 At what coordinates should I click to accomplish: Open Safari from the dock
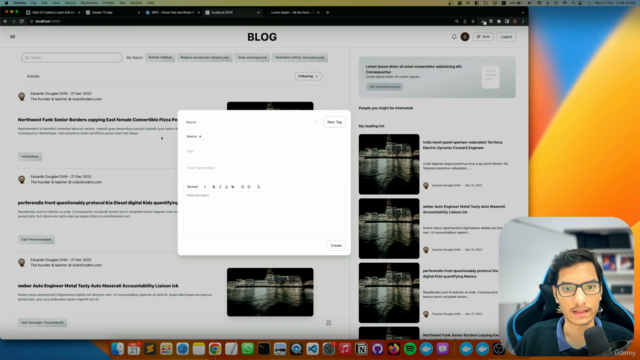[182, 349]
